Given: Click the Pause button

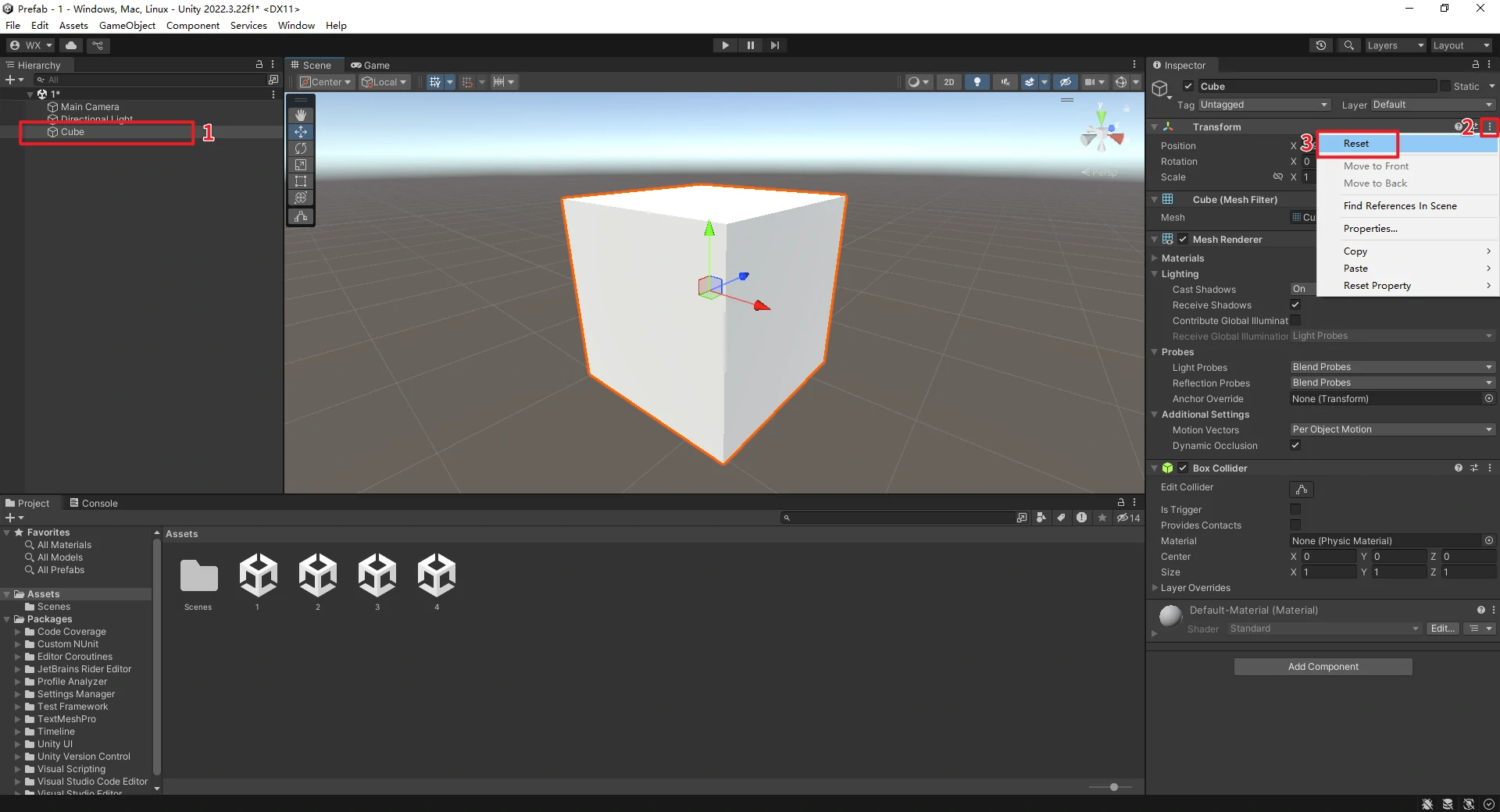Looking at the screenshot, I should click(x=750, y=45).
